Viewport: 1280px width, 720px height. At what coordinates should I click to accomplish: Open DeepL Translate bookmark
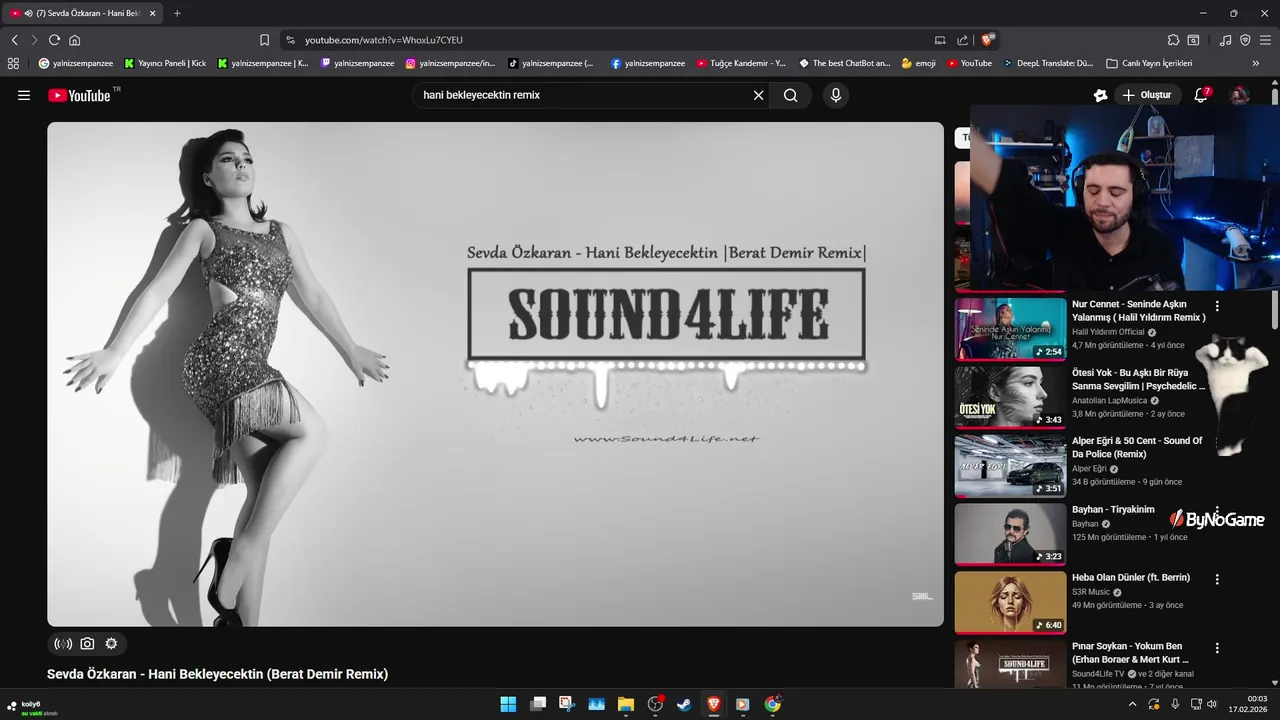pyautogui.click(x=1048, y=63)
